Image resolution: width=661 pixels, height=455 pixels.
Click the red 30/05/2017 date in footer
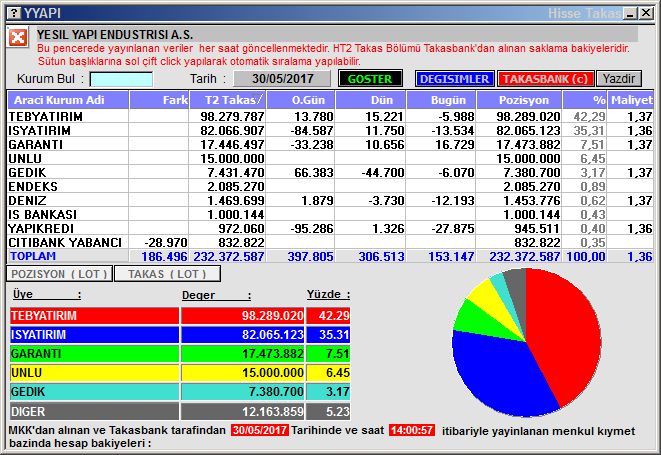pyautogui.click(x=260, y=430)
